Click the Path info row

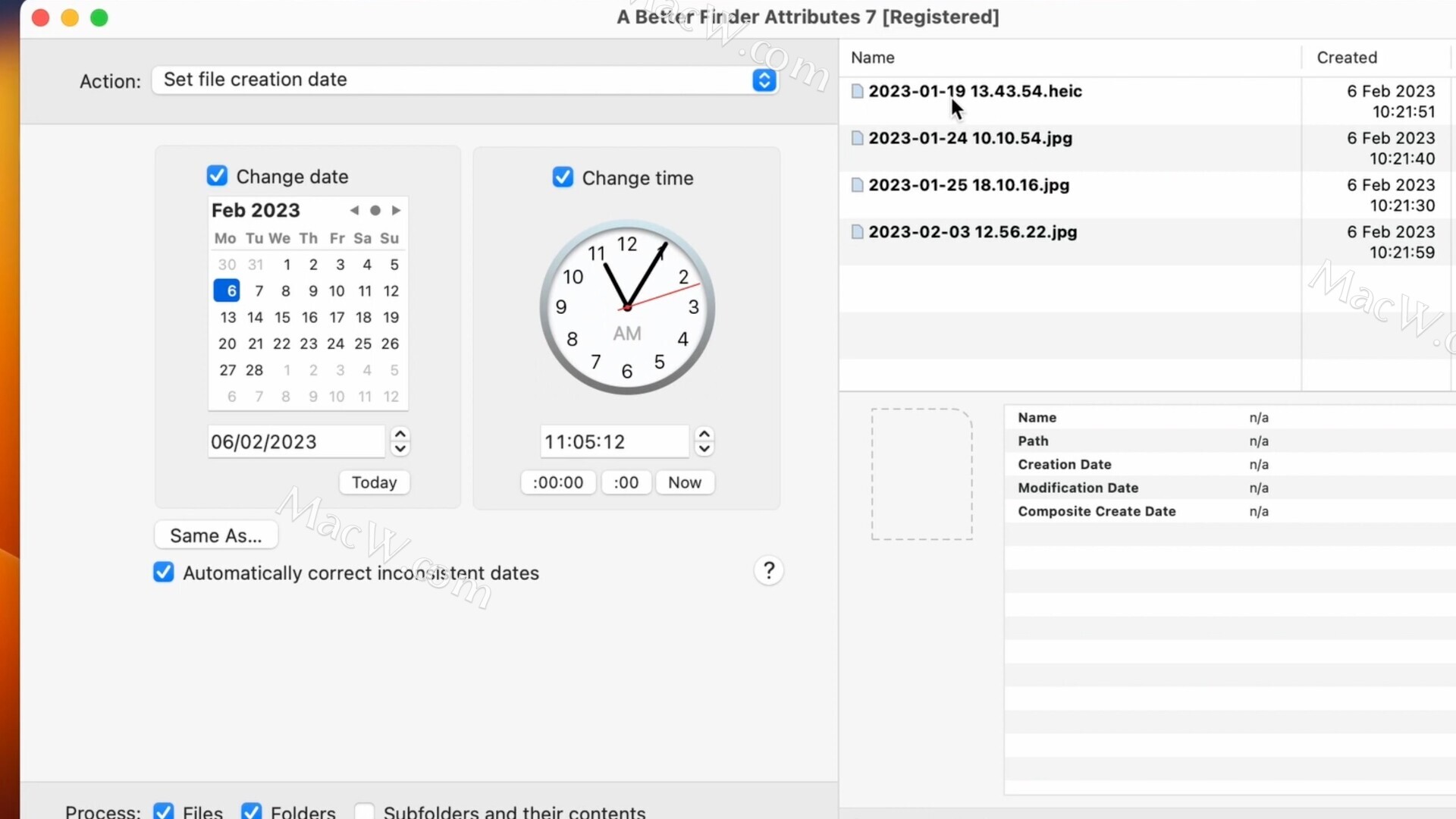[1230, 441]
